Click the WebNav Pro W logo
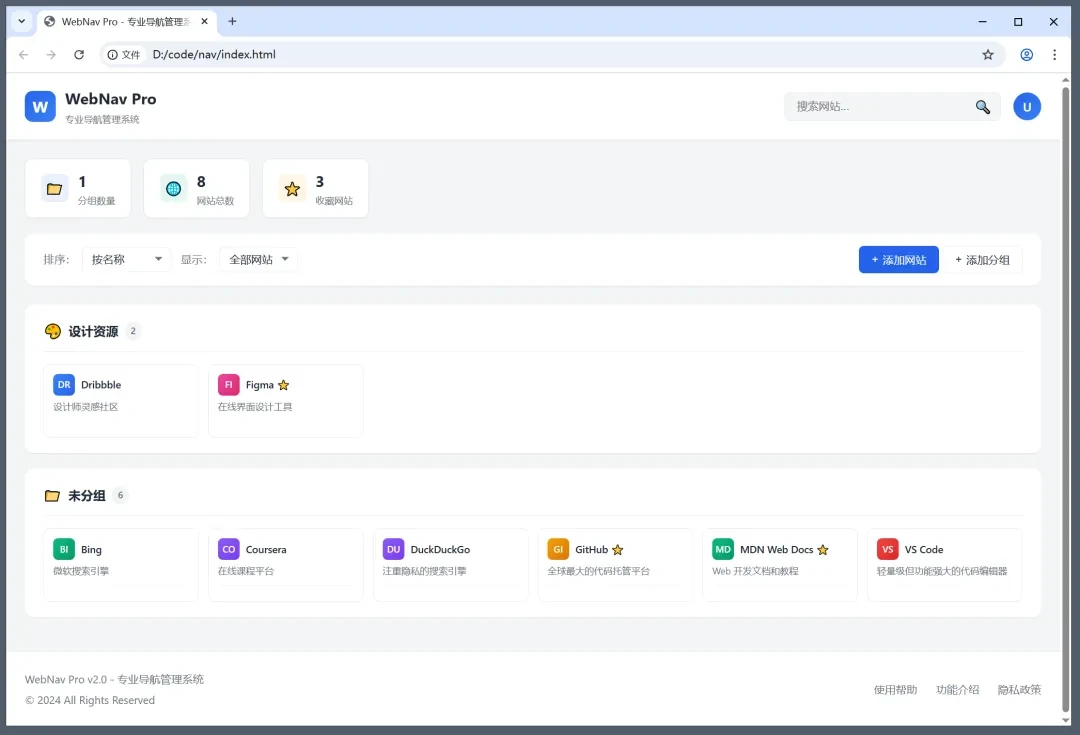Image resolution: width=1080 pixels, height=735 pixels. coord(40,107)
